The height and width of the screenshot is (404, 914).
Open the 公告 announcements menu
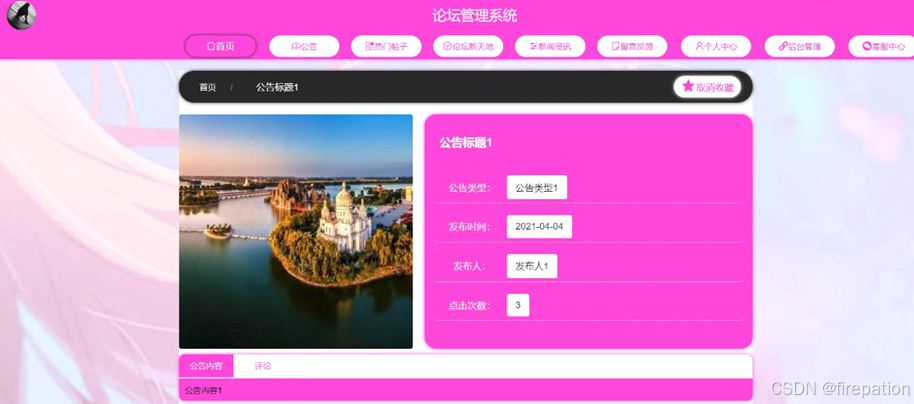(304, 46)
